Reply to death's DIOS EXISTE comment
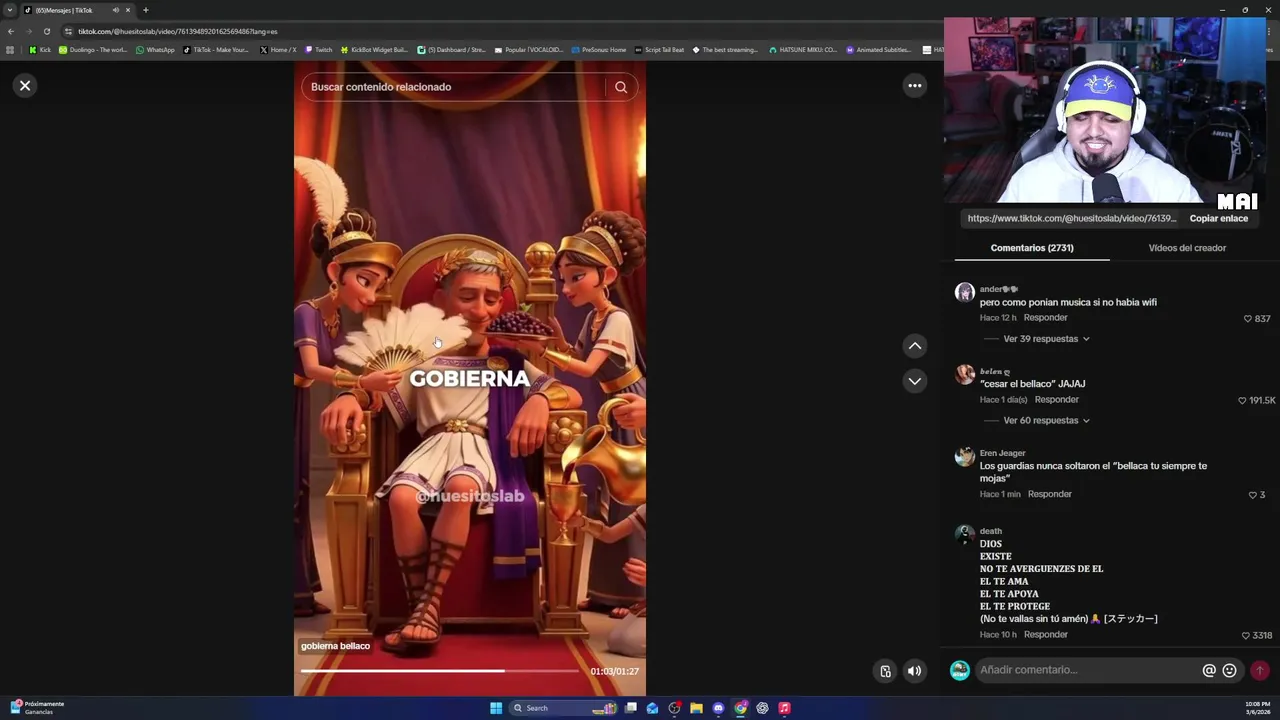The image size is (1280, 720). click(x=1045, y=635)
